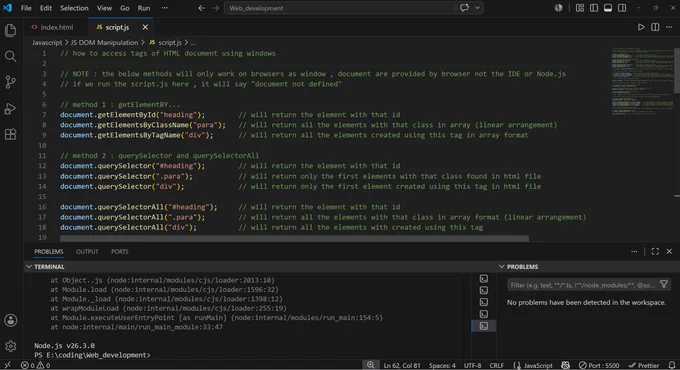
Task: Click the zoom magnifier icon in status bar
Action: pyautogui.click(x=370, y=365)
